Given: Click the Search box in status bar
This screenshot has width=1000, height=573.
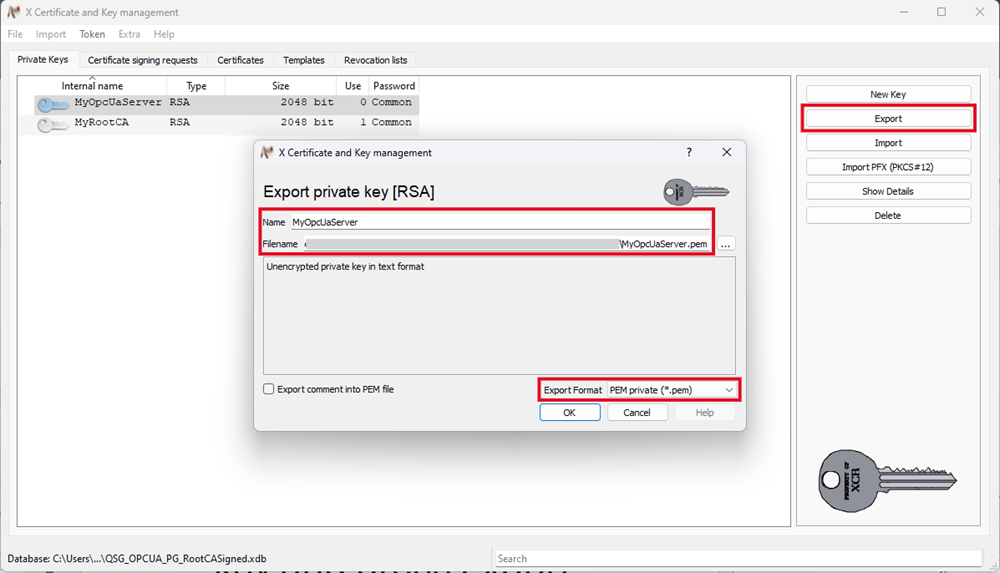Looking at the screenshot, I should 738,559.
